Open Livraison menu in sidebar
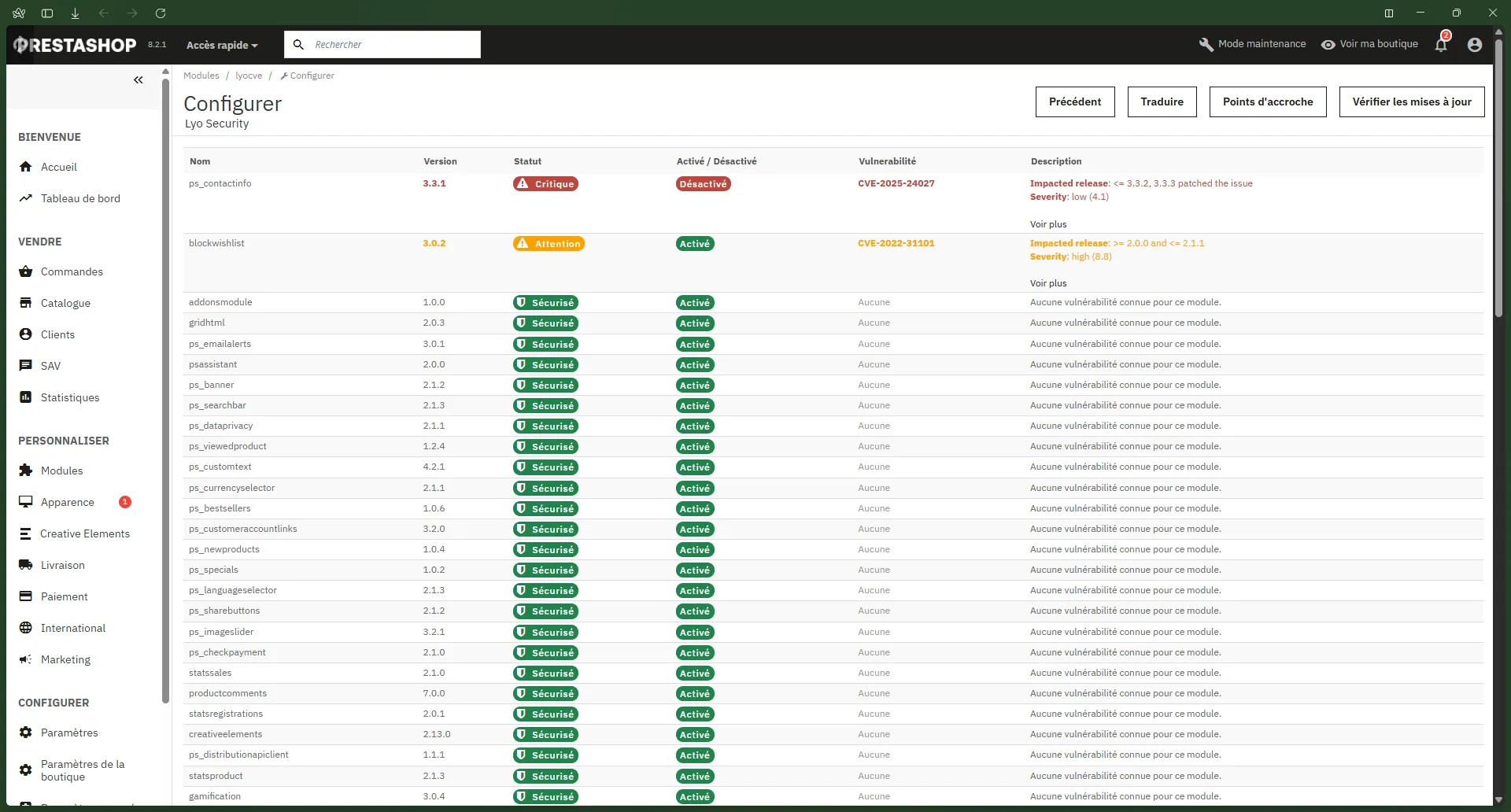 click(x=63, y=565)
